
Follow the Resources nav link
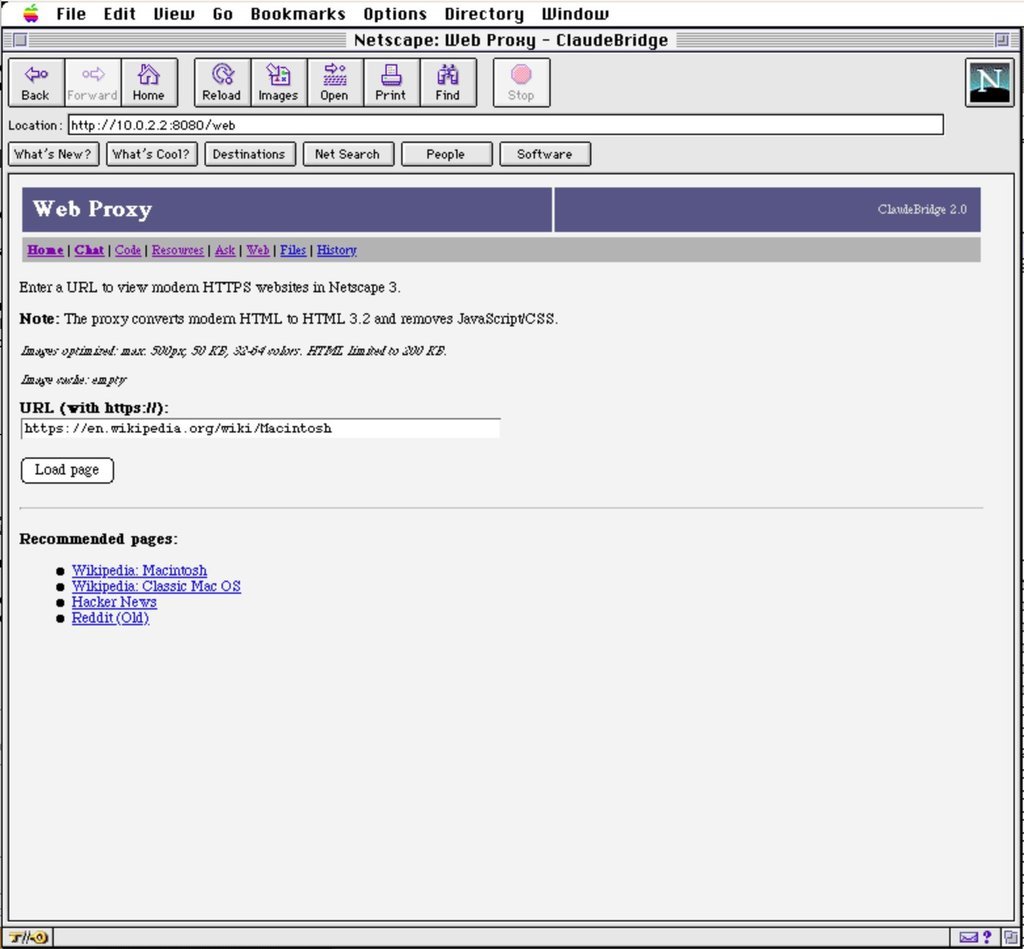click(178, 250)
